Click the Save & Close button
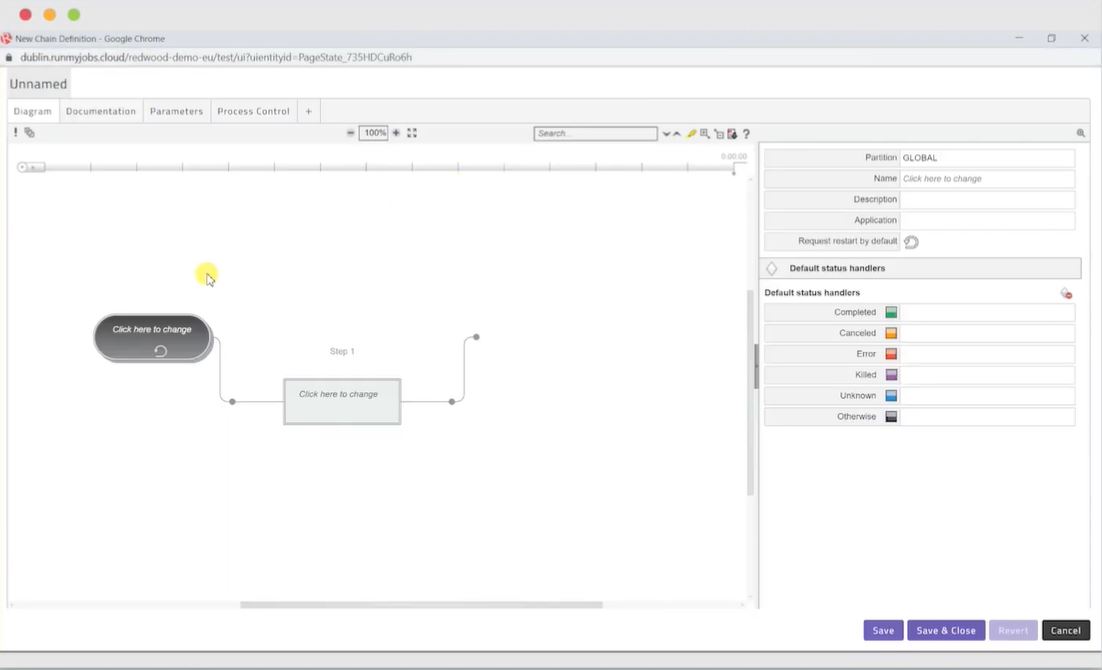Viewport: 1102px width, 670px height. click(946, 630)
